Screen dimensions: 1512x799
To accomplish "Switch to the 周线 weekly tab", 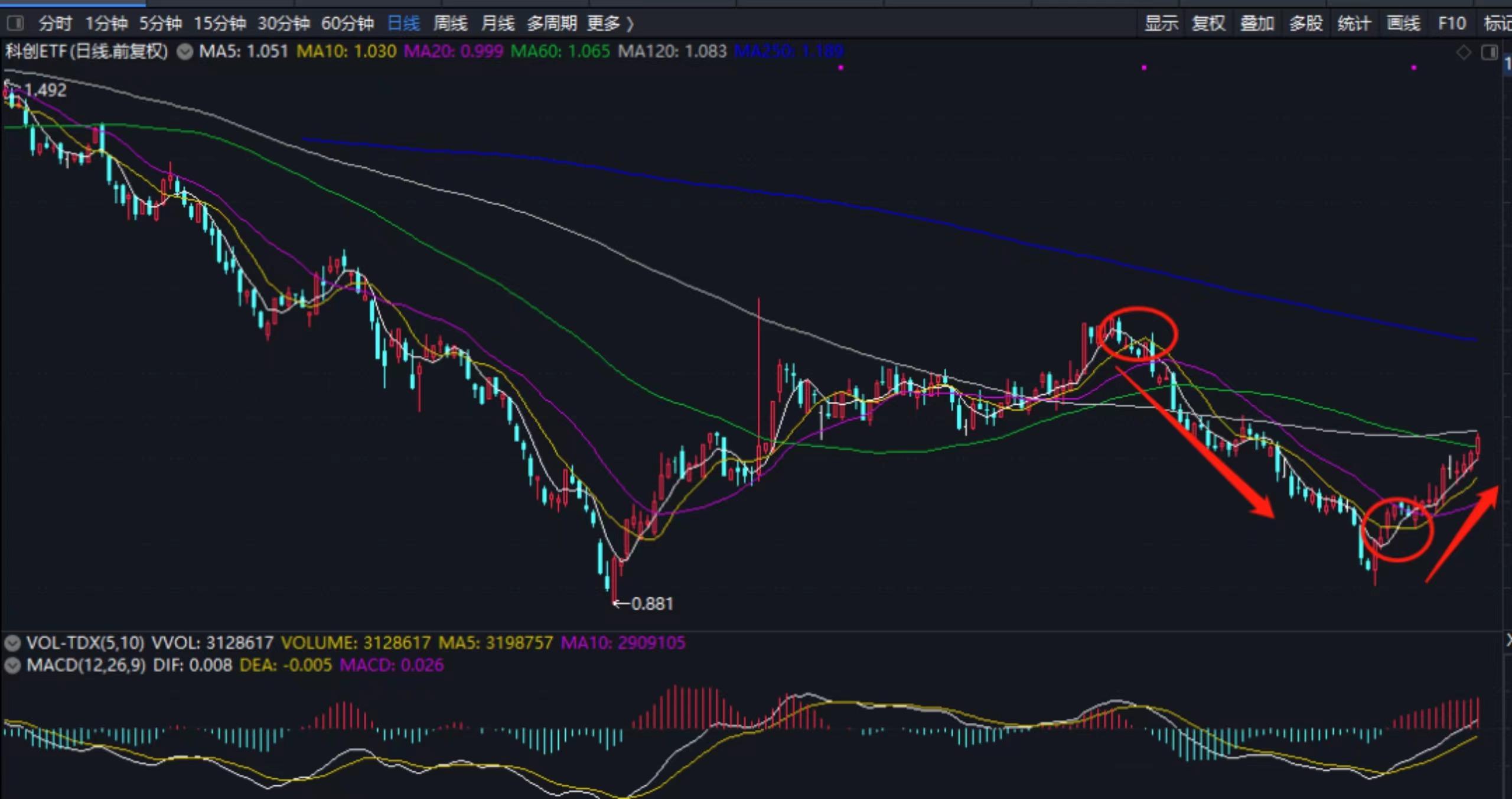I will click(x=450, y=24).
